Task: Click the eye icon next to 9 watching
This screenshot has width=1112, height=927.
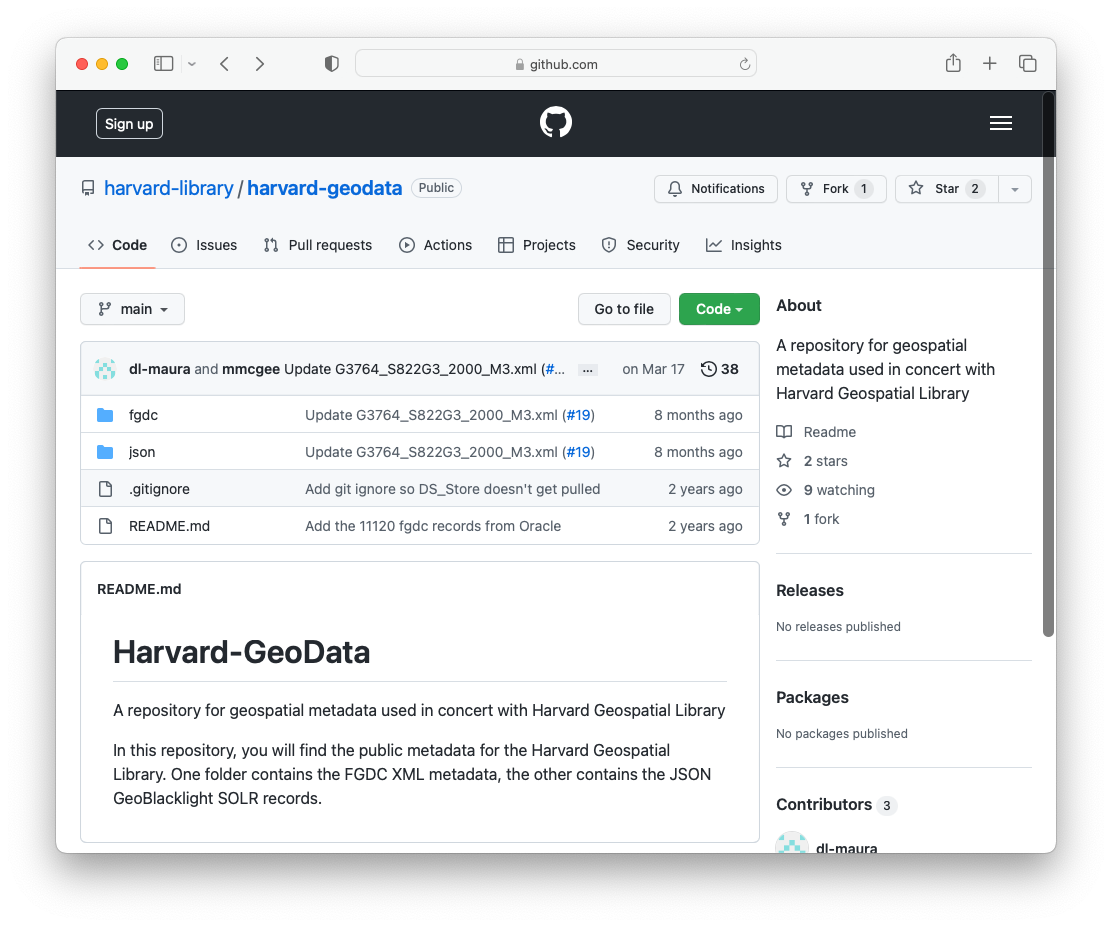Action: (x=784, y=490)
